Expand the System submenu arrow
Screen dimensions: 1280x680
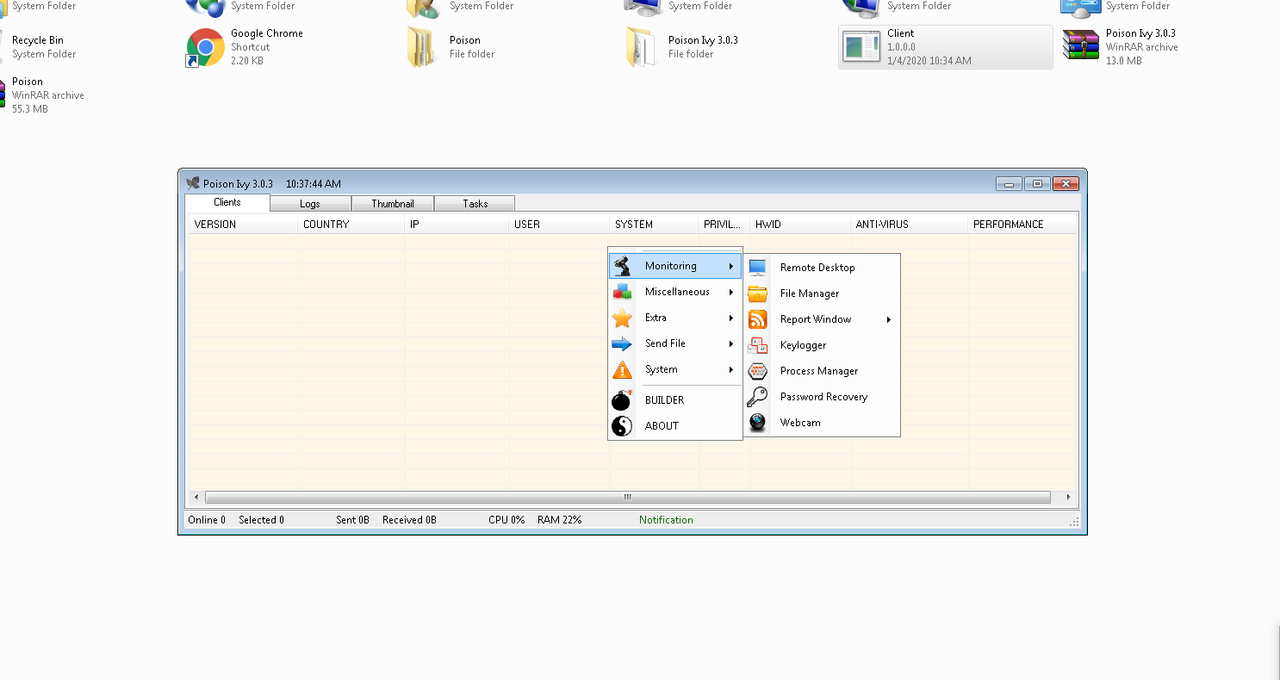point(731,370)
